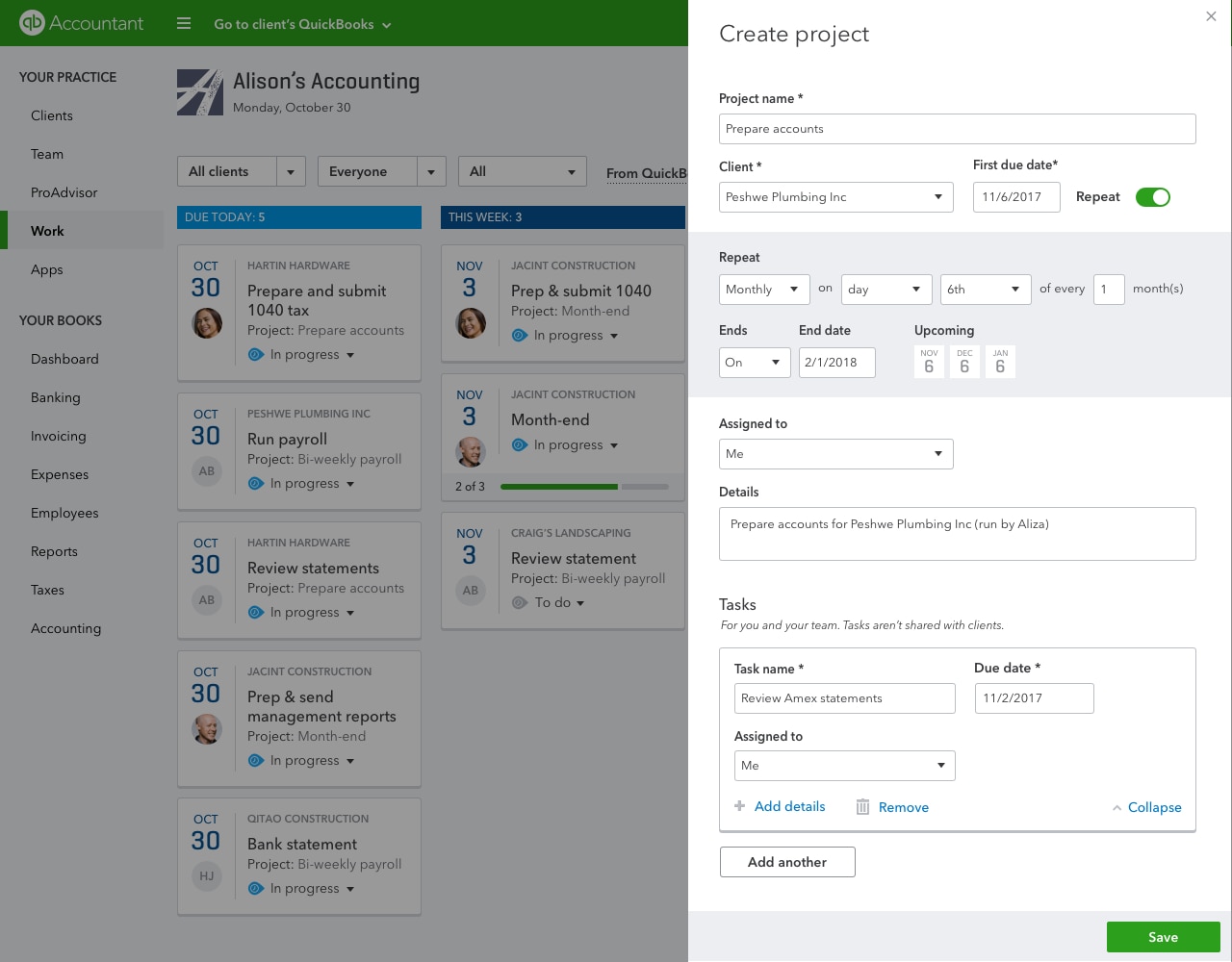Click the 'of every' number field
1232x962 pixels.
[x=1109, y=290]
